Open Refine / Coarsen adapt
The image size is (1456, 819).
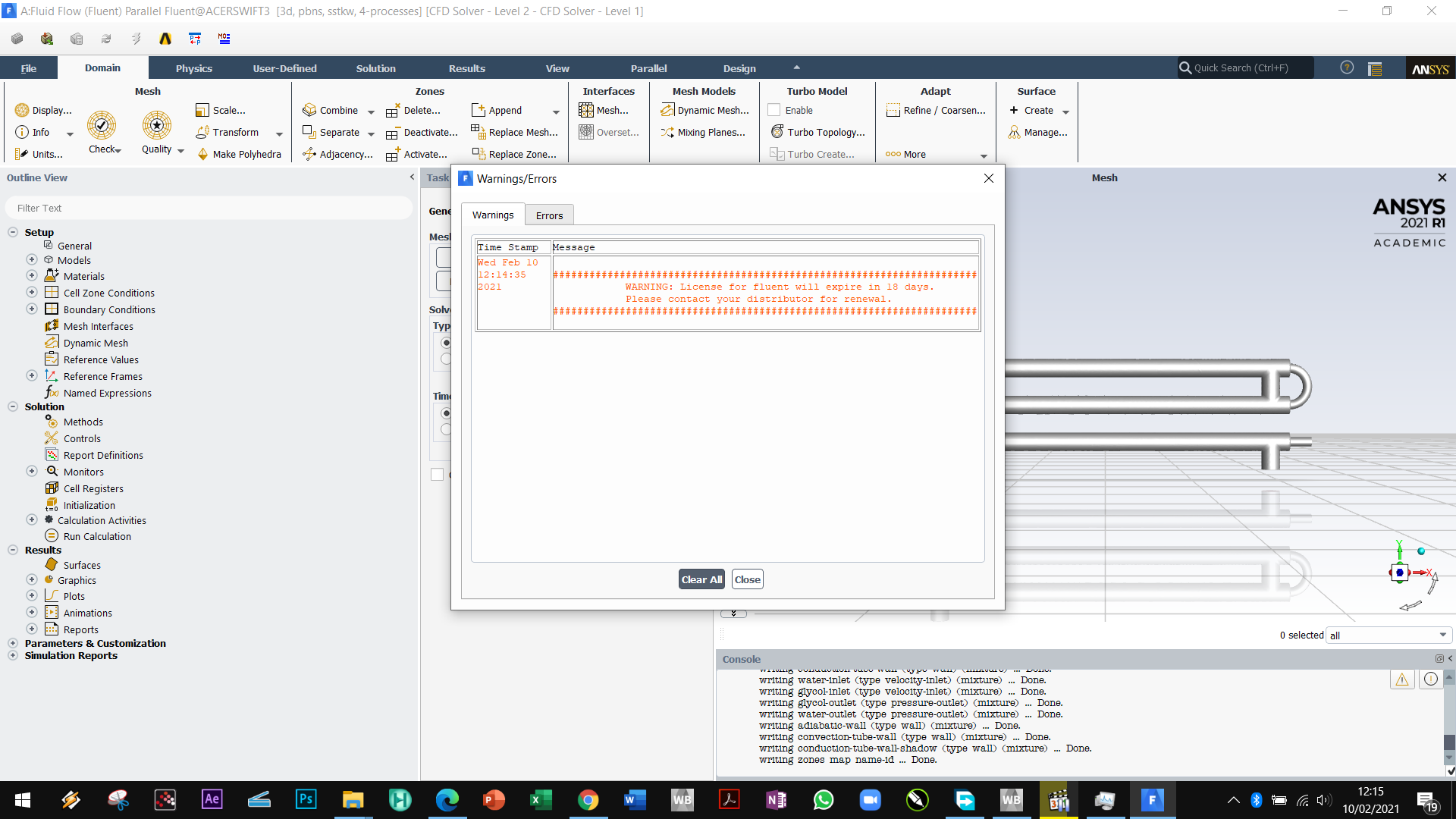pos(937,110)
